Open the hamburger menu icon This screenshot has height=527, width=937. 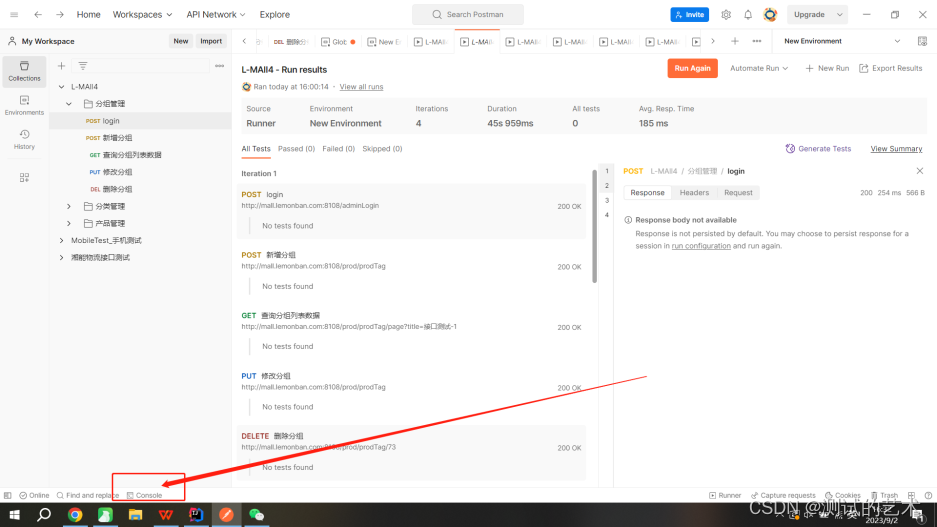(14, 14)
